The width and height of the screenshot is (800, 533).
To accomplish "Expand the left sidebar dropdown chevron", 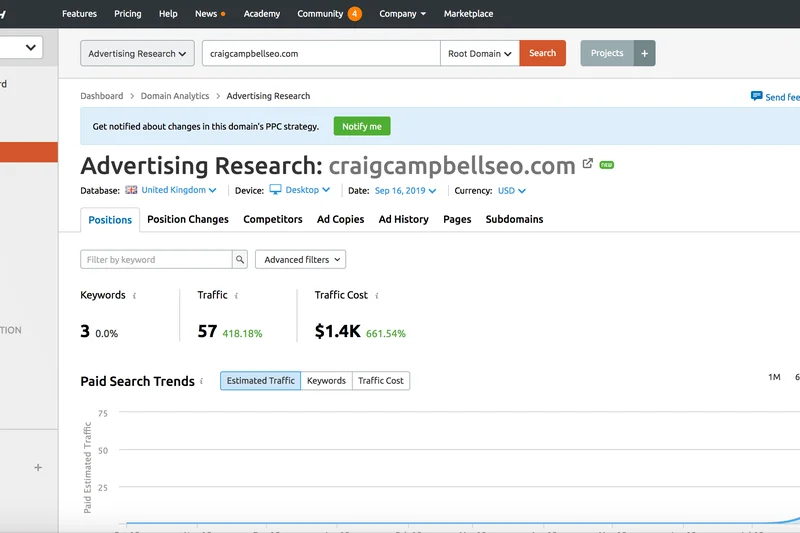I will point(31,47).
